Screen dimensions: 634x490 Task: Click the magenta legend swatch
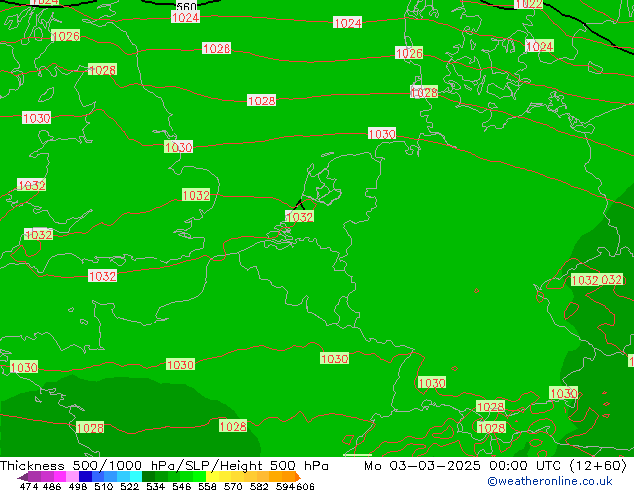pyautogui.click(x=60, y=476)
